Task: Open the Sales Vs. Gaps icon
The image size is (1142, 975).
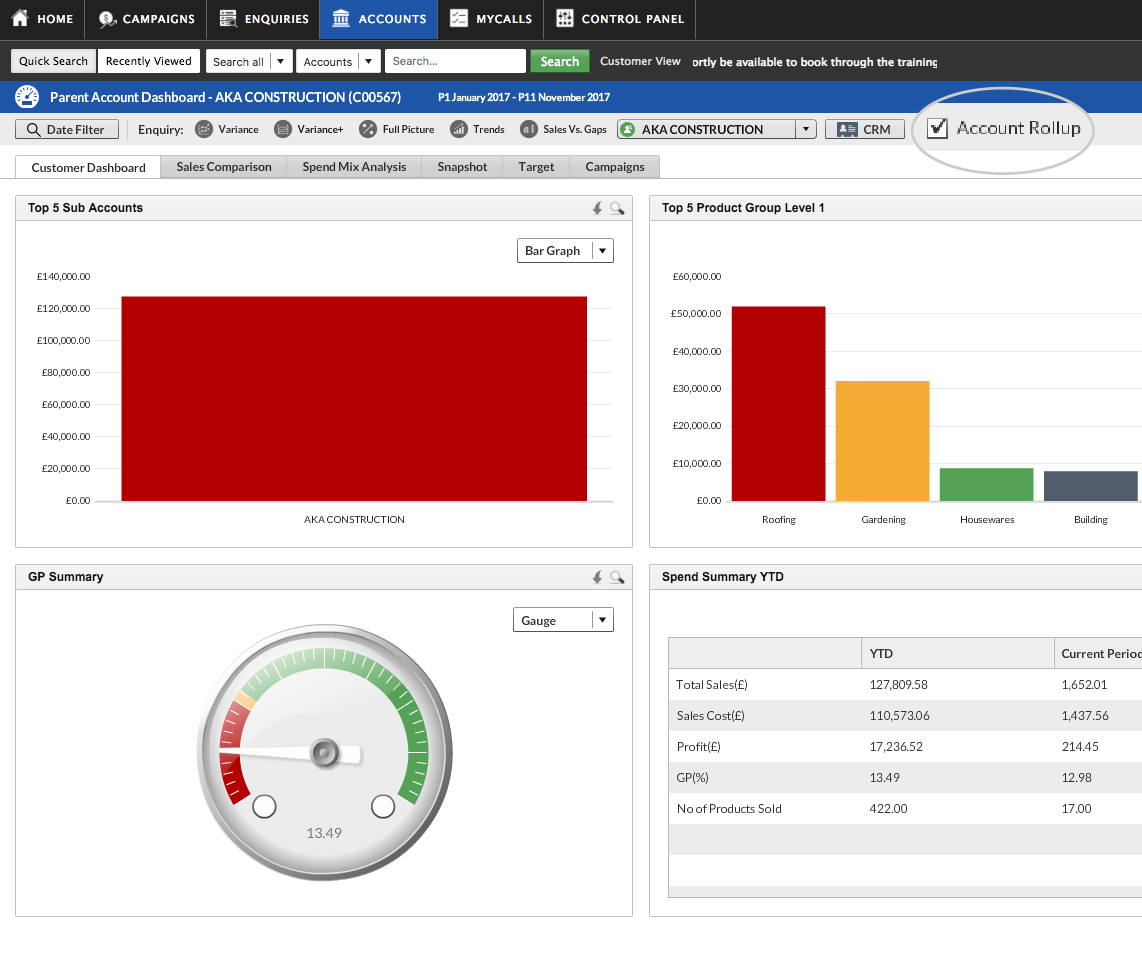Action: tap(529, 129)
